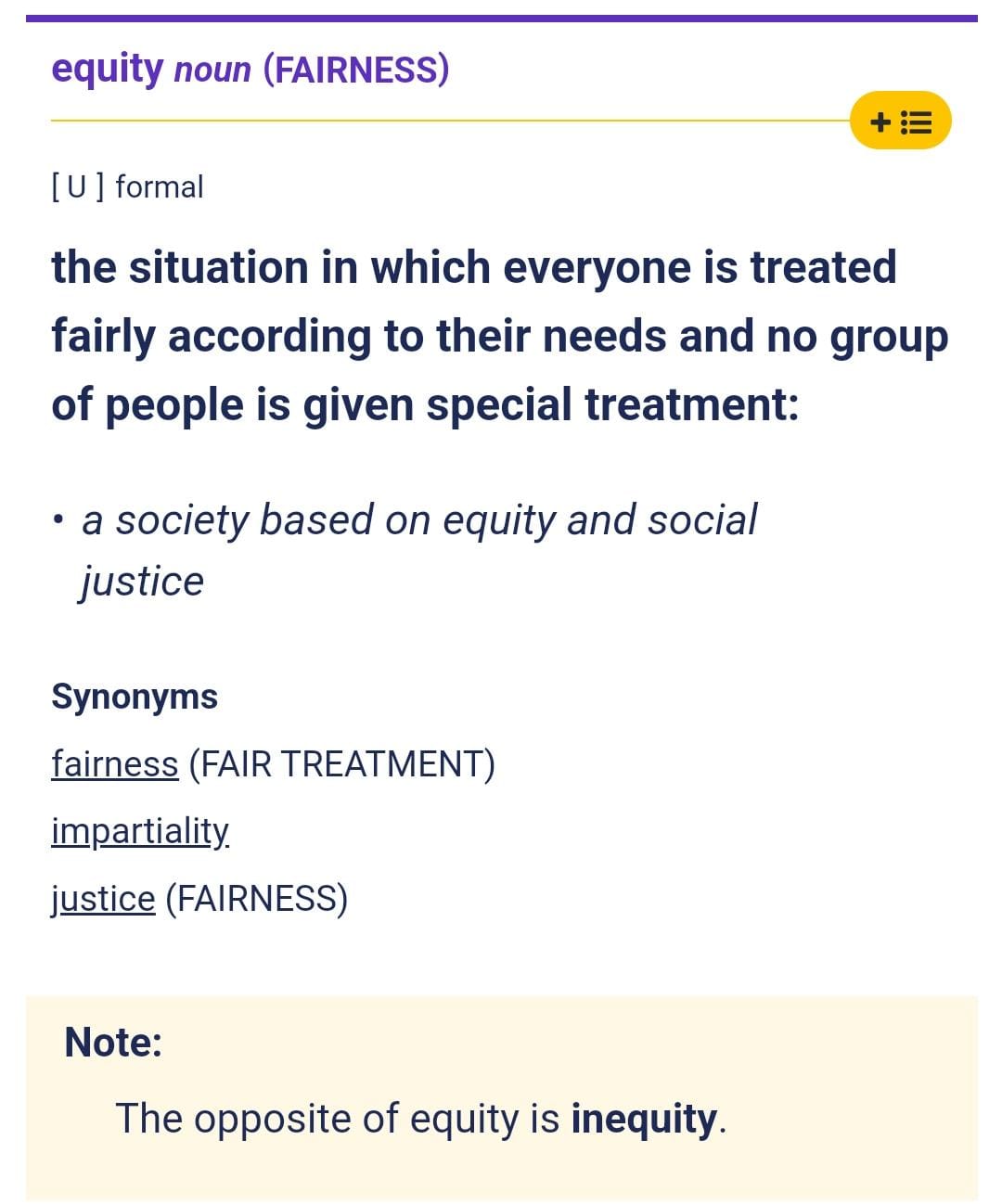This screenshot has width=1002, height=1204.
Task: Click the formal usage label
Action: click(160, 187)
